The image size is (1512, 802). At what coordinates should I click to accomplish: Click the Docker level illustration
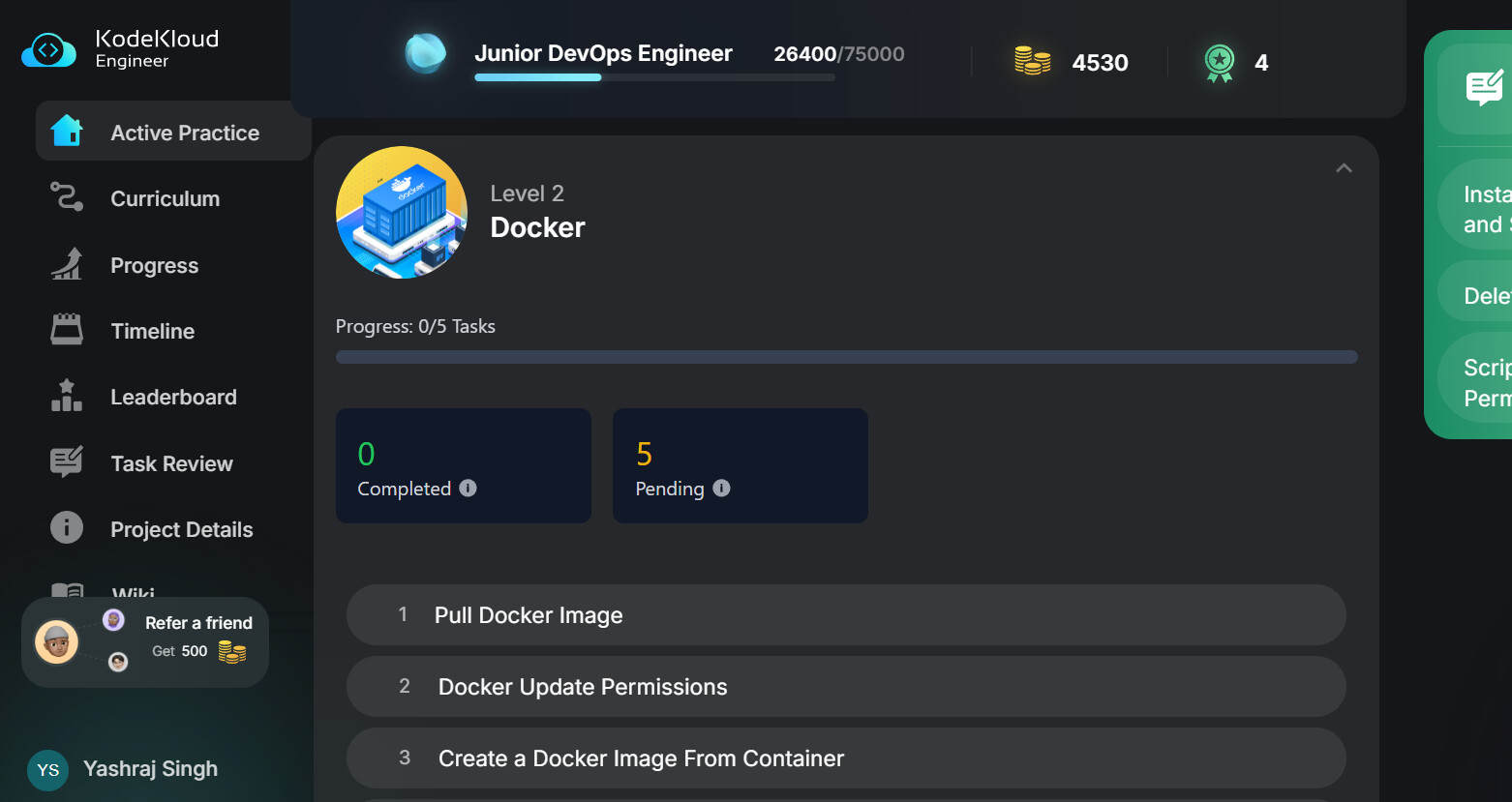point(402,213)
